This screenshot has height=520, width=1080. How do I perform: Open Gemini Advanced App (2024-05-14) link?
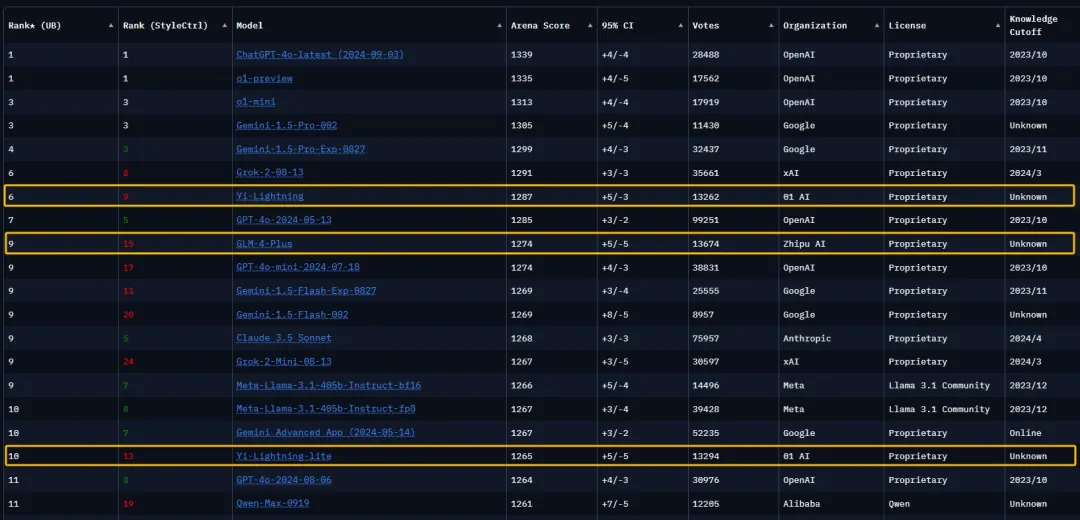pyautogui.click(x=326, y=433)
